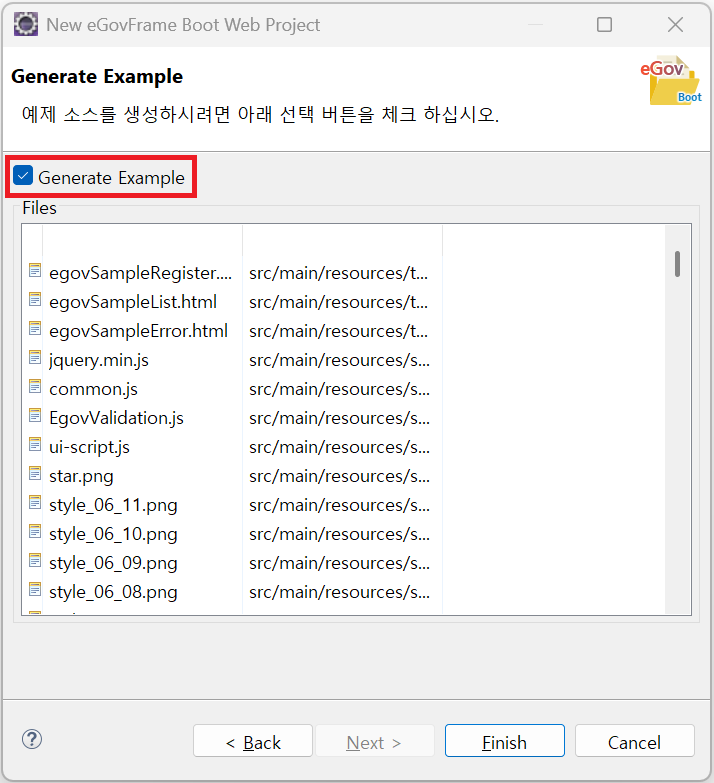Click the path cell of ui-script.js row
714x783 pixels.
340,447
